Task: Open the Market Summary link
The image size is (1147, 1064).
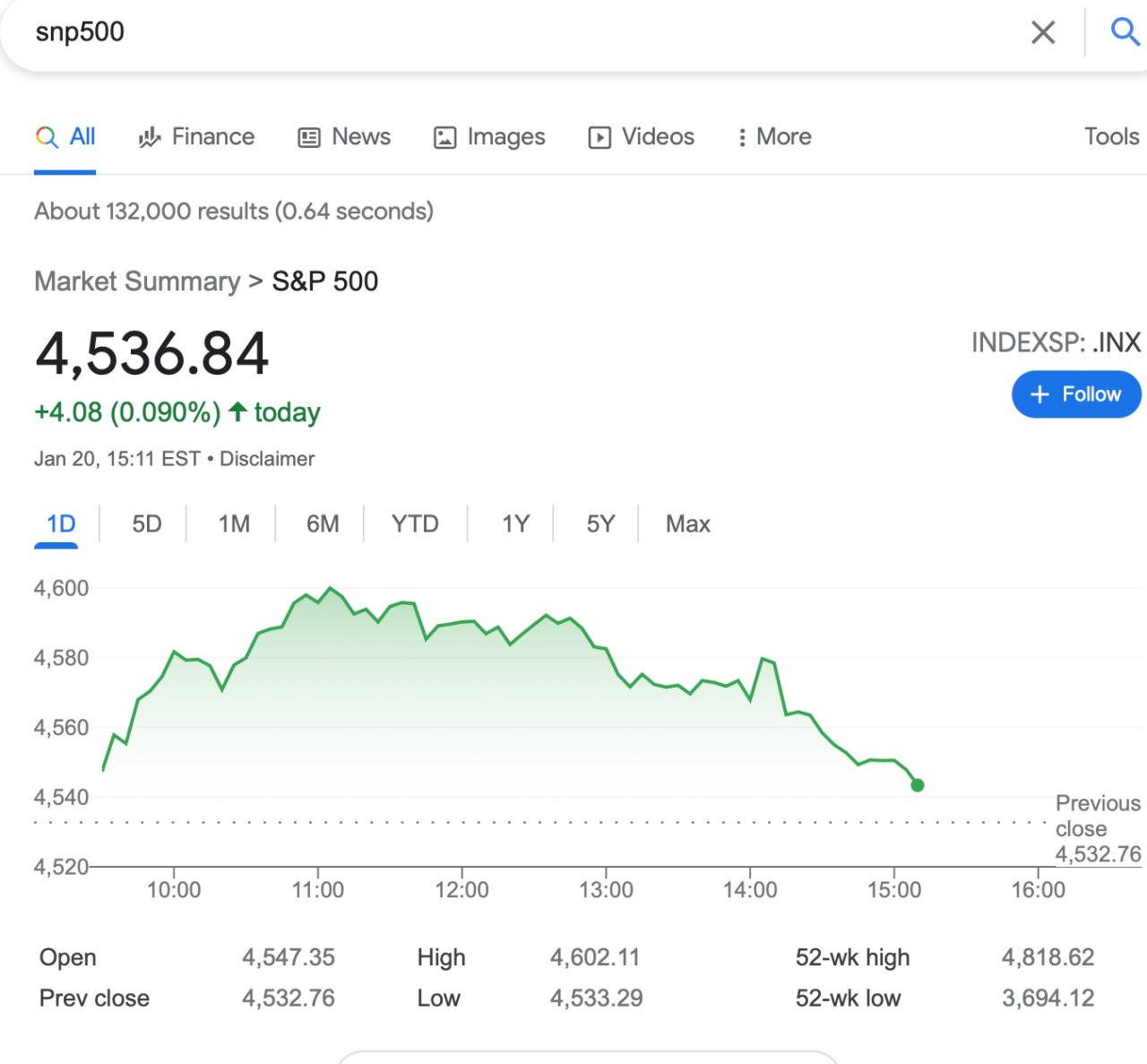Action: (137, 281)
